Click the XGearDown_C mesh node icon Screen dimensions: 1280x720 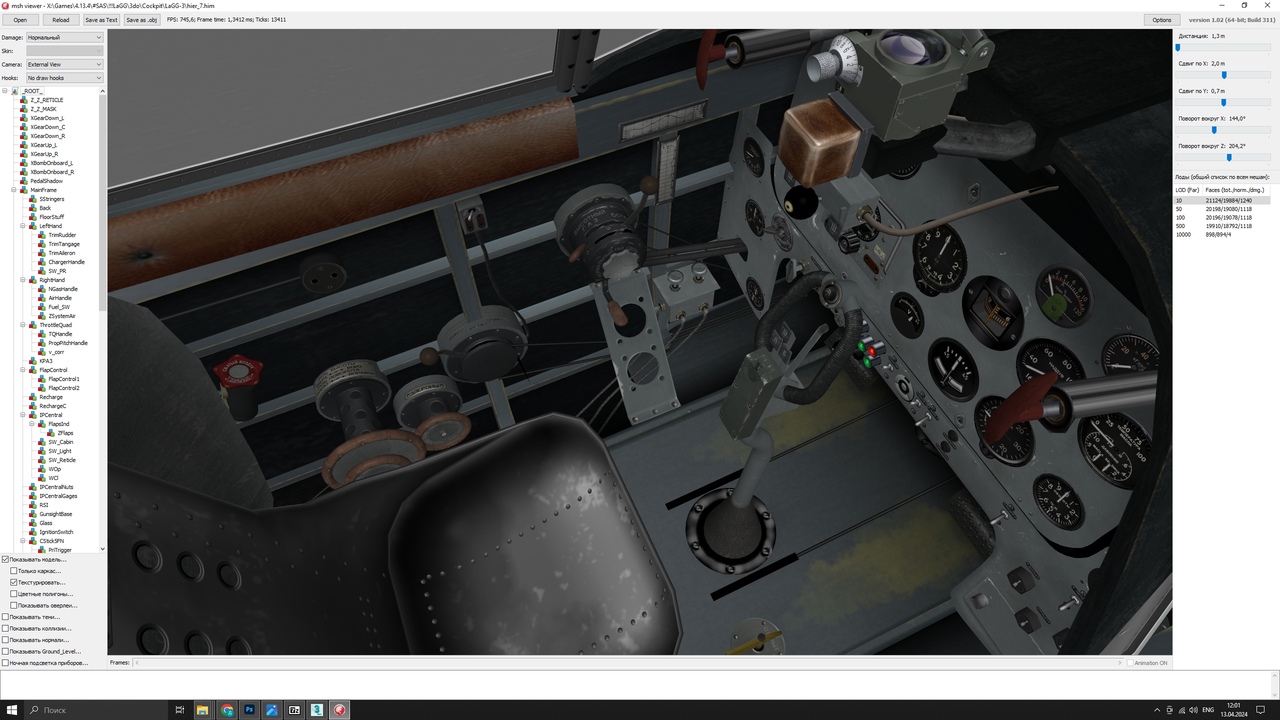coord(24,127)
